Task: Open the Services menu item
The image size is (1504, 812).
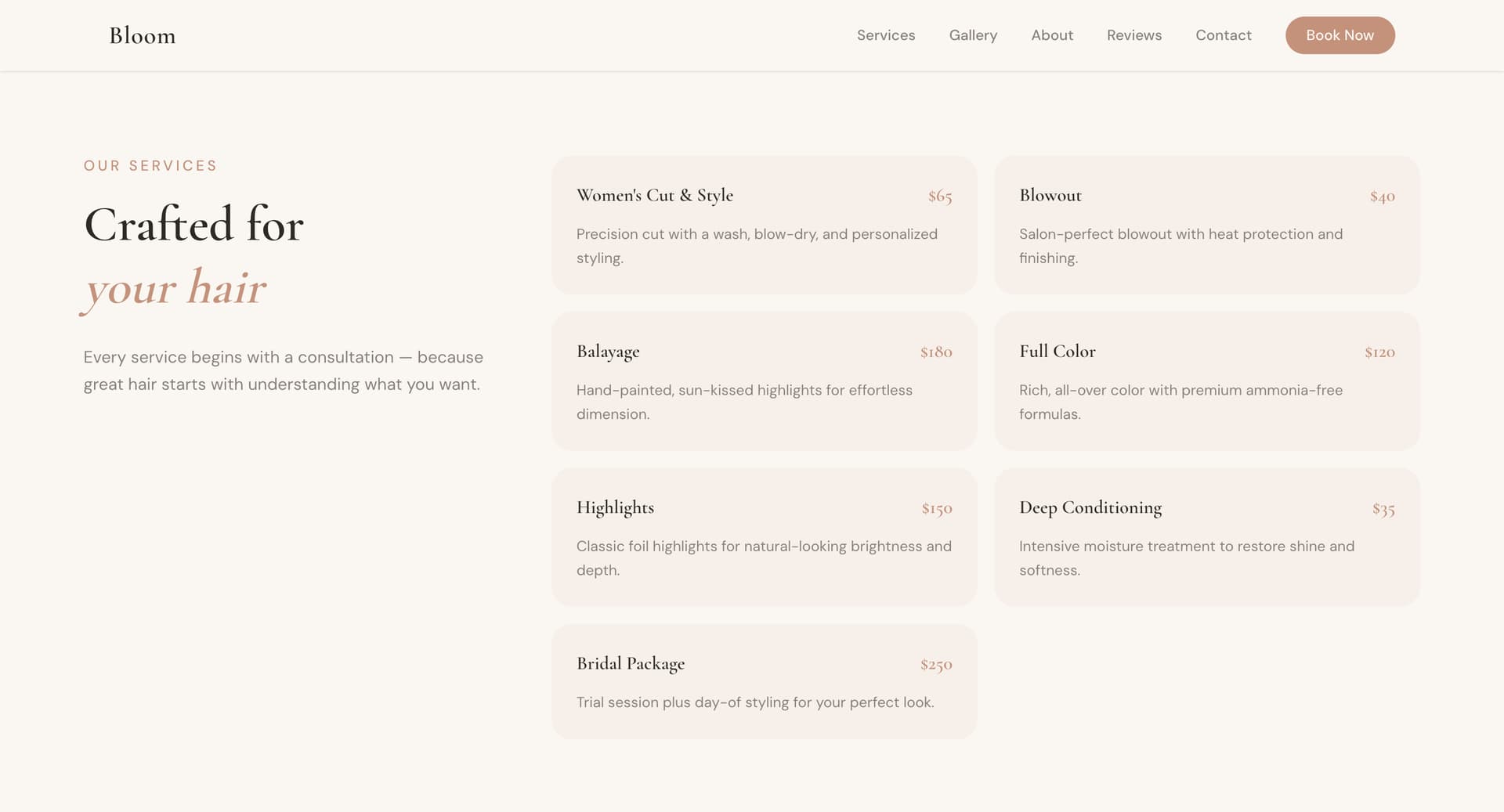Action: tap(886, 35)
